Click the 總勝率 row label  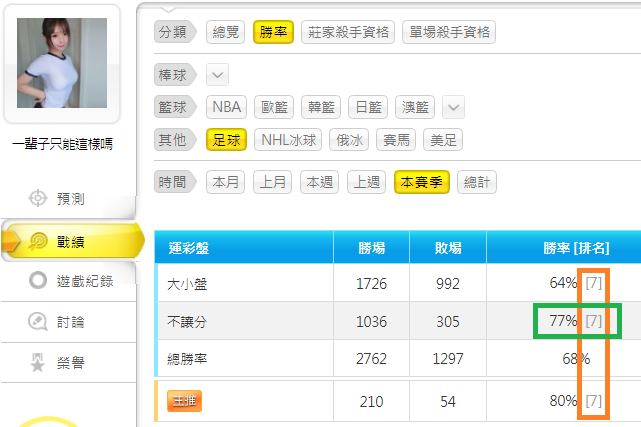tap(187, 359)
